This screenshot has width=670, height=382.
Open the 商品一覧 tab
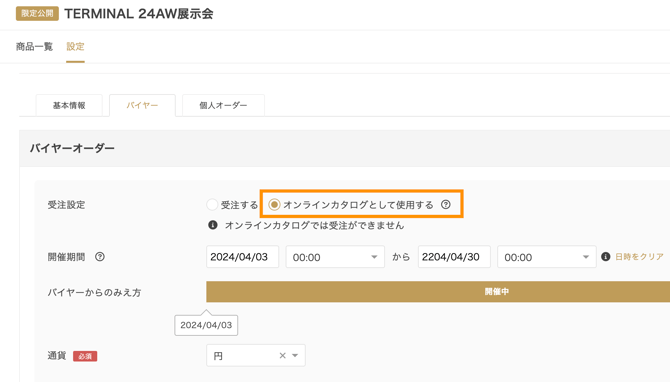(34, 47)
